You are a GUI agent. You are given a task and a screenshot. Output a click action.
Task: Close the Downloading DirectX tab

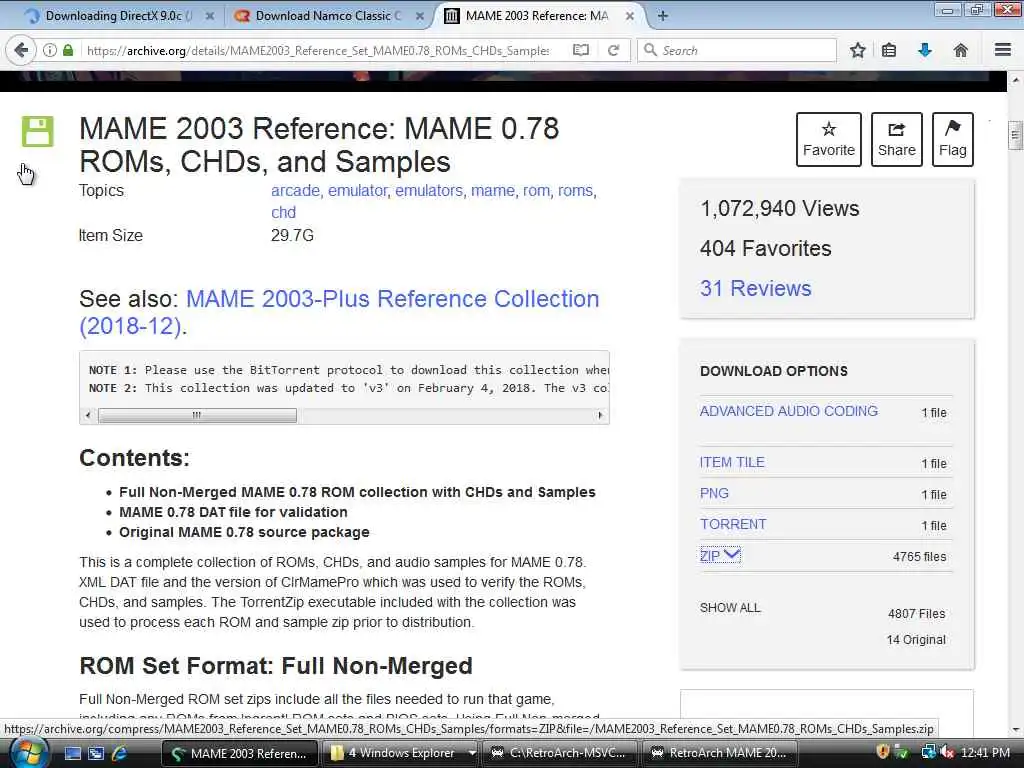pyautogui.click(x=210, y=16)
